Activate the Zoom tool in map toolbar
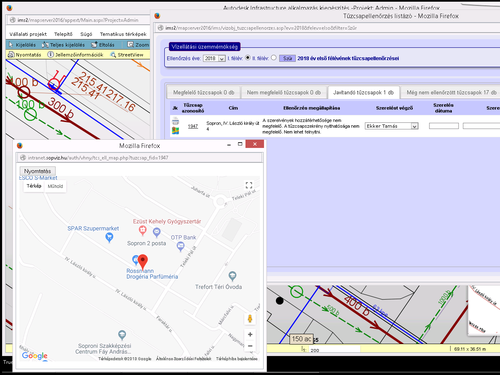 (x=138, y=45)
